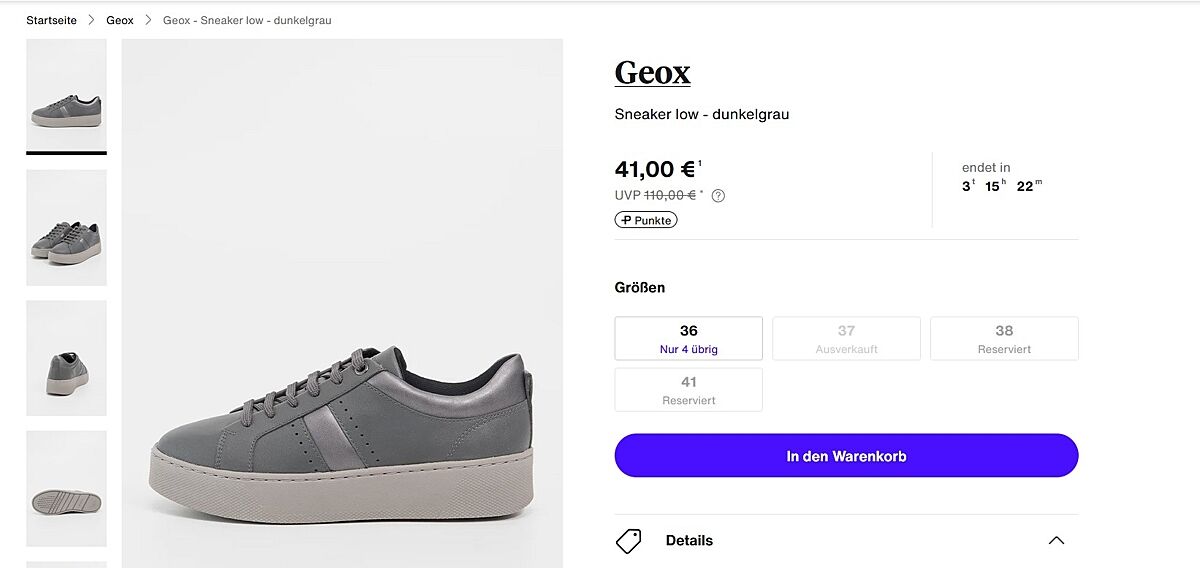Show side-view sneaker thumbnail
This screenshot has width=1200, height=568.
click(66, 95)
